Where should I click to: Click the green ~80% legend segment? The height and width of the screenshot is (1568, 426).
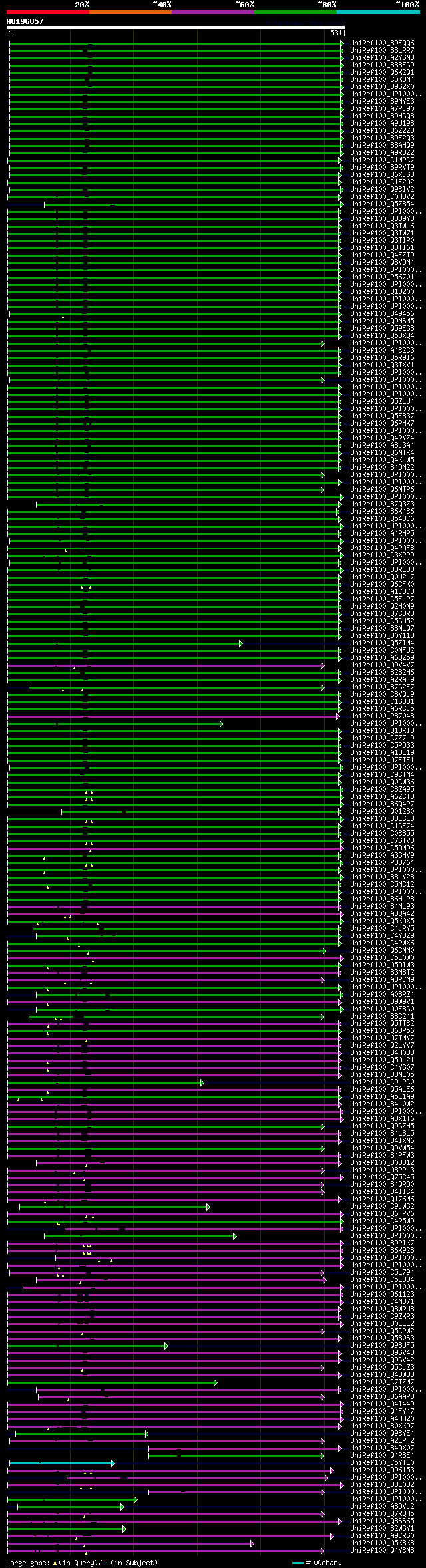(x=296, y=12)
